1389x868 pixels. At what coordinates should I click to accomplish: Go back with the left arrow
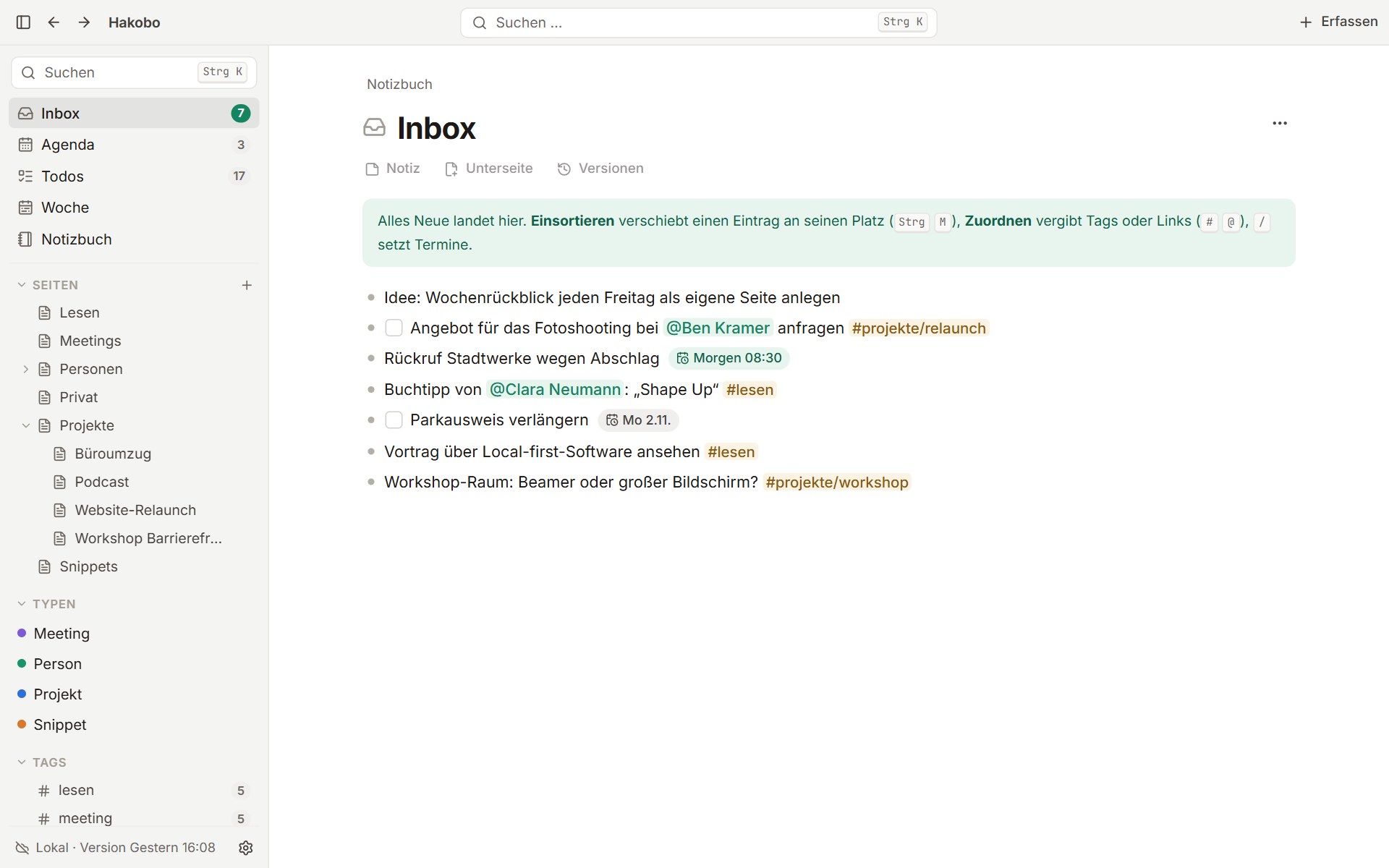click(54, 22)
